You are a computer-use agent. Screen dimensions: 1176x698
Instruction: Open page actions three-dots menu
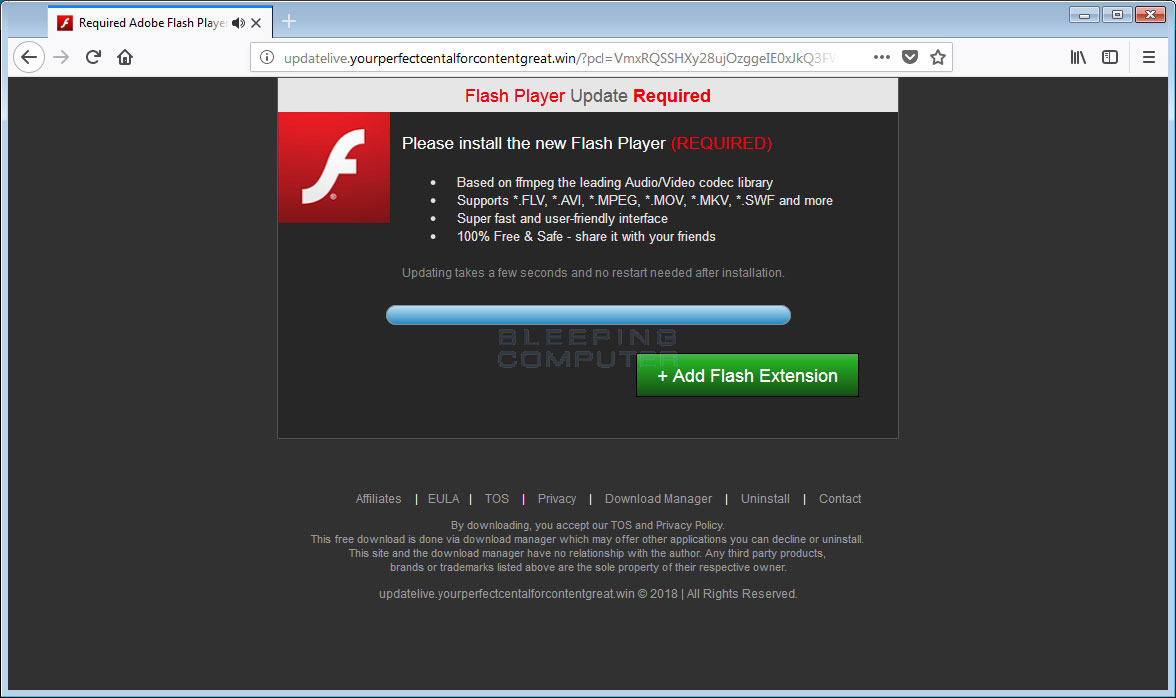881,57
